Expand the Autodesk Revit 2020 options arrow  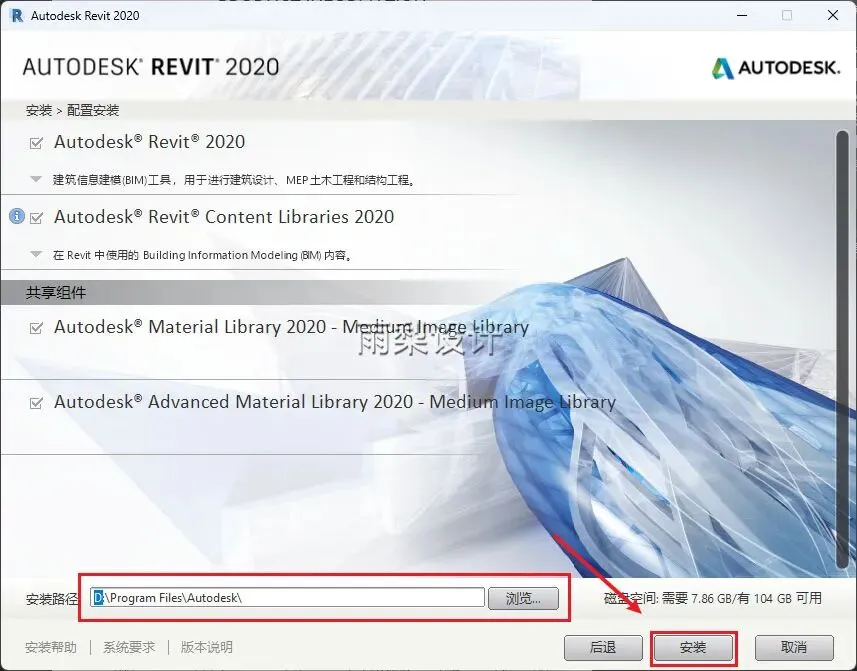tap(36, 179)
